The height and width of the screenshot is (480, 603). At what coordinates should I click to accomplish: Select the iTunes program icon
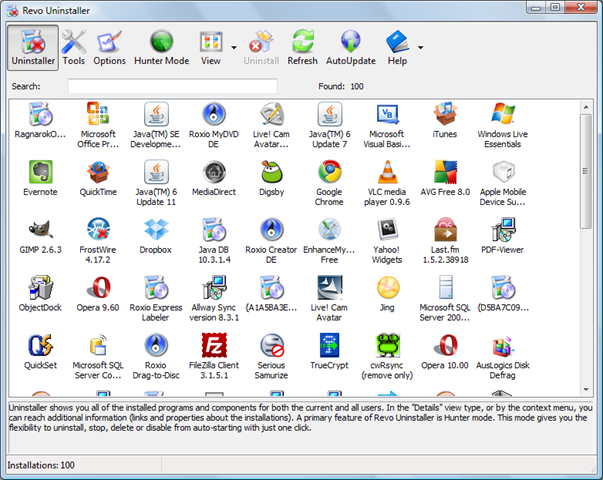[x=445, y=114]
